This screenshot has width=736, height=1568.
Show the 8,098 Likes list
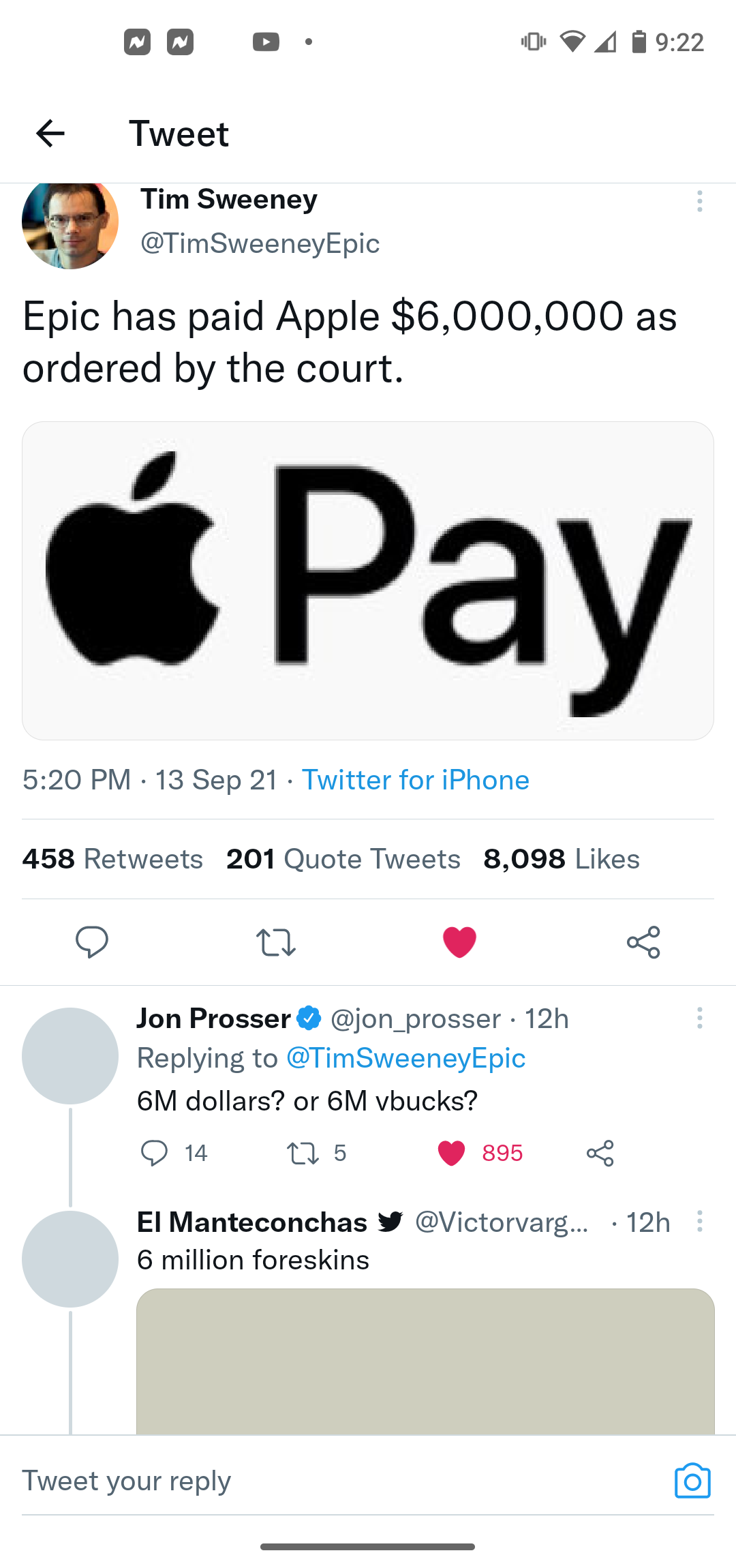(x=561, y=859)
